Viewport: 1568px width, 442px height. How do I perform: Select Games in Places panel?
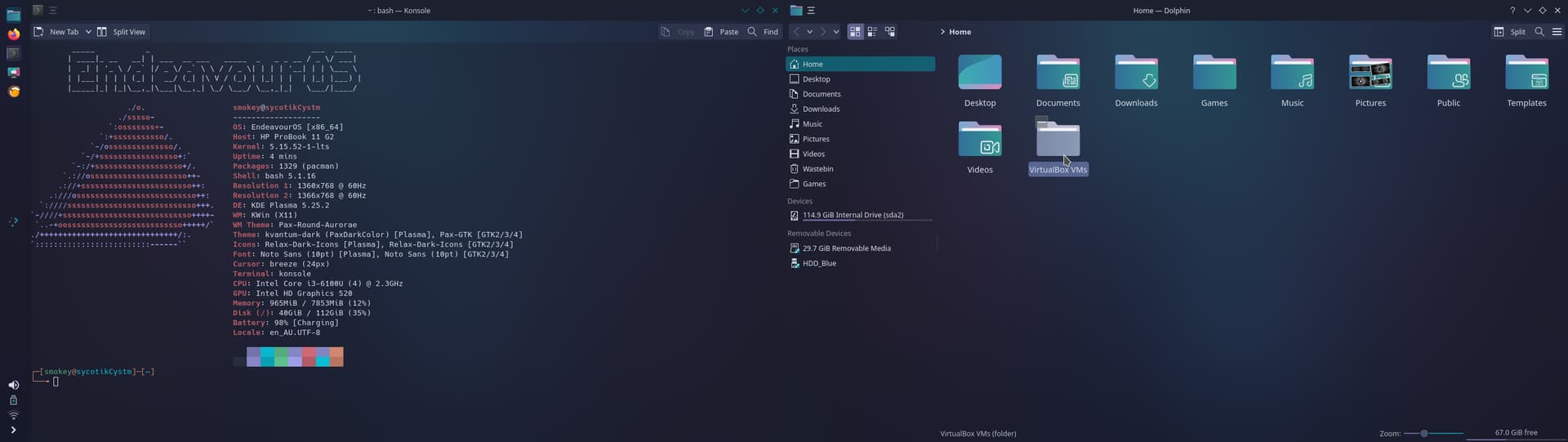[860, 184]
